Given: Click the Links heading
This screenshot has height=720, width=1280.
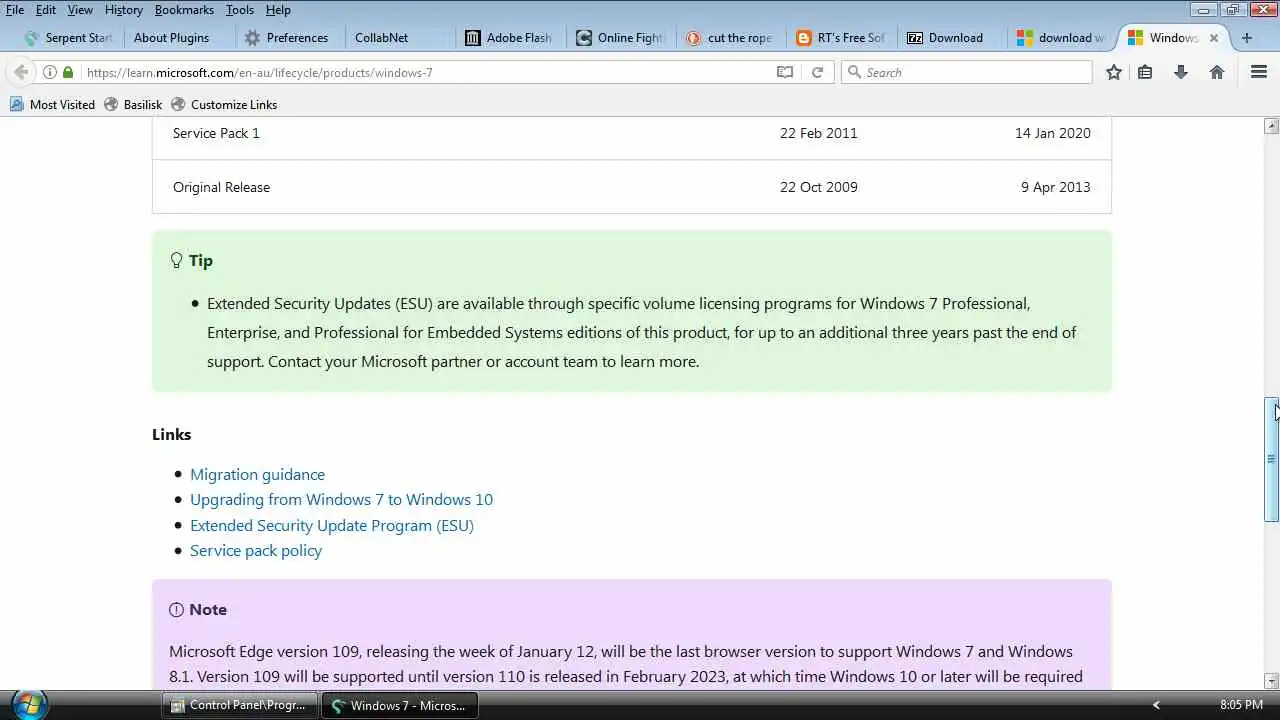Looking at the screenshot, I should tap(171, 434).
